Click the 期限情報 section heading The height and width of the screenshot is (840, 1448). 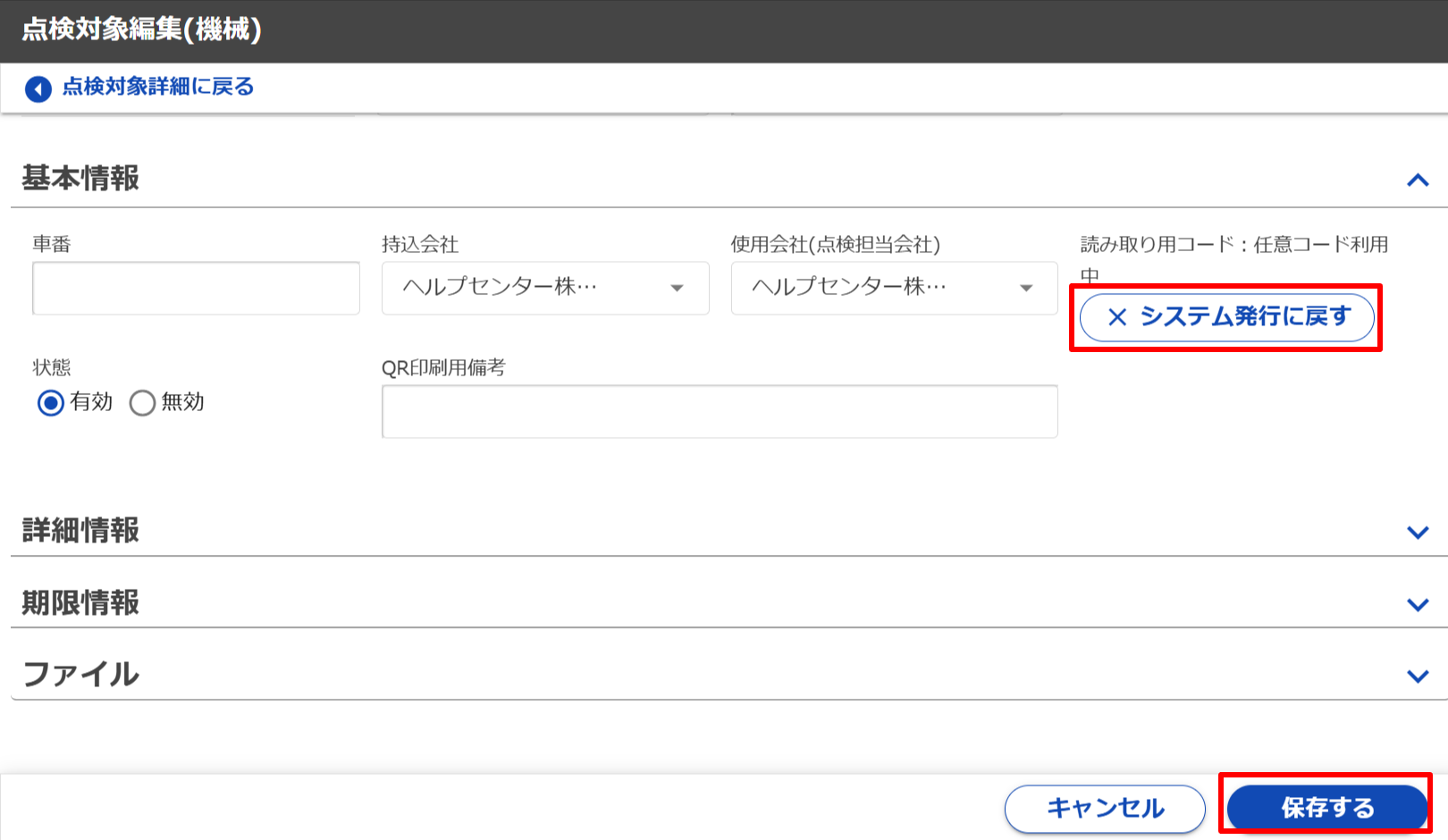coord(80,603)
